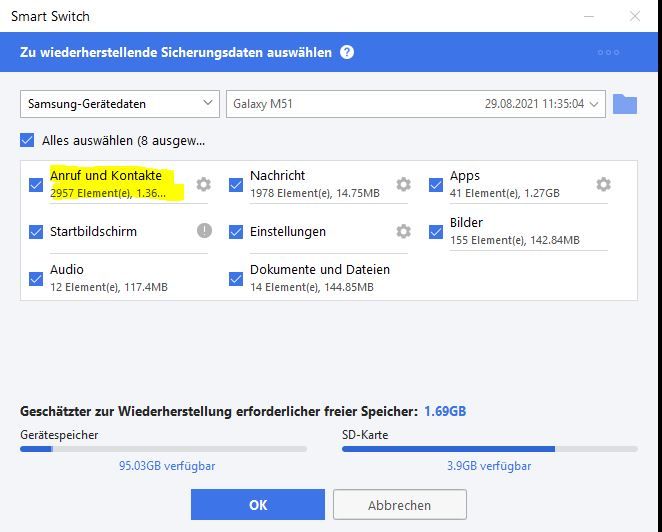Open settings gear for Nachricht
This screenshot has height=532, width=662.
click(403, 185)
